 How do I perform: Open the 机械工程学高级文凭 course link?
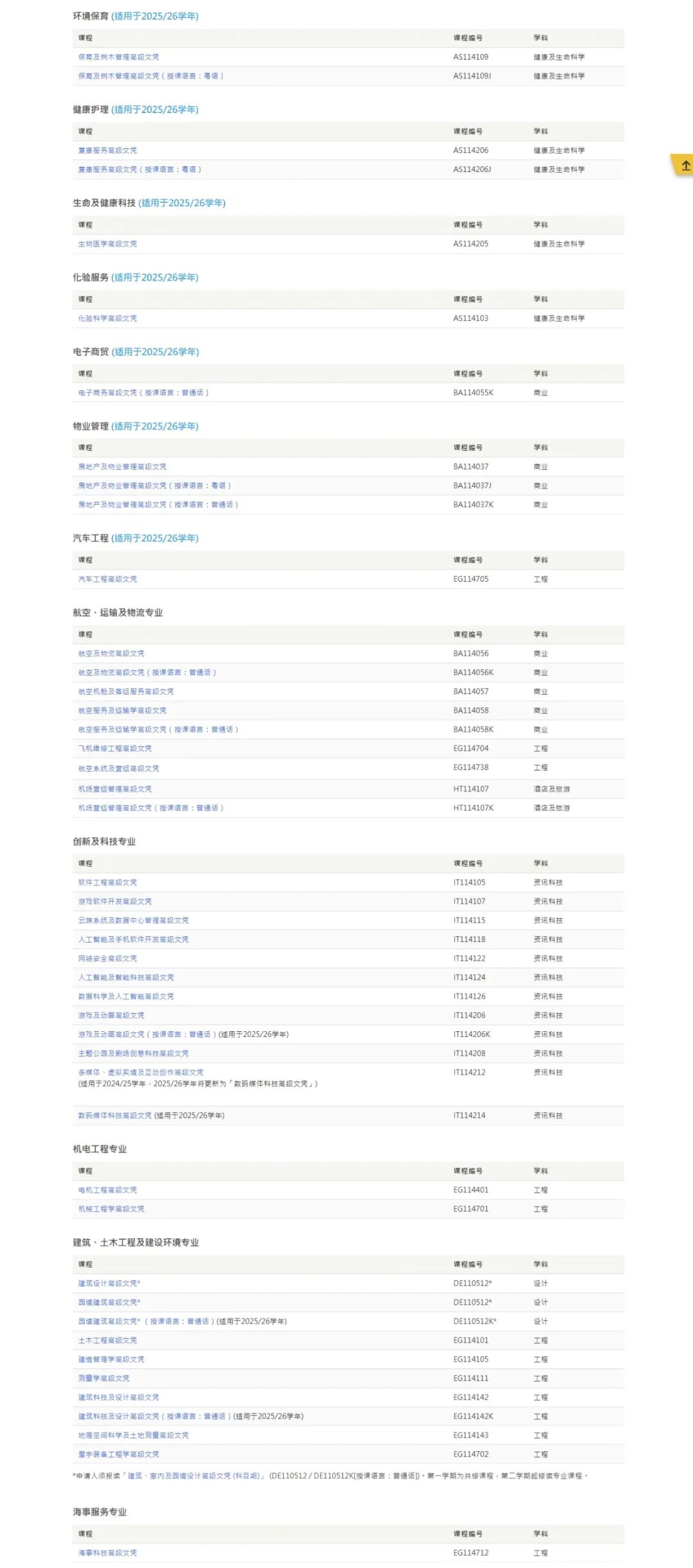tap(111, 1209)
